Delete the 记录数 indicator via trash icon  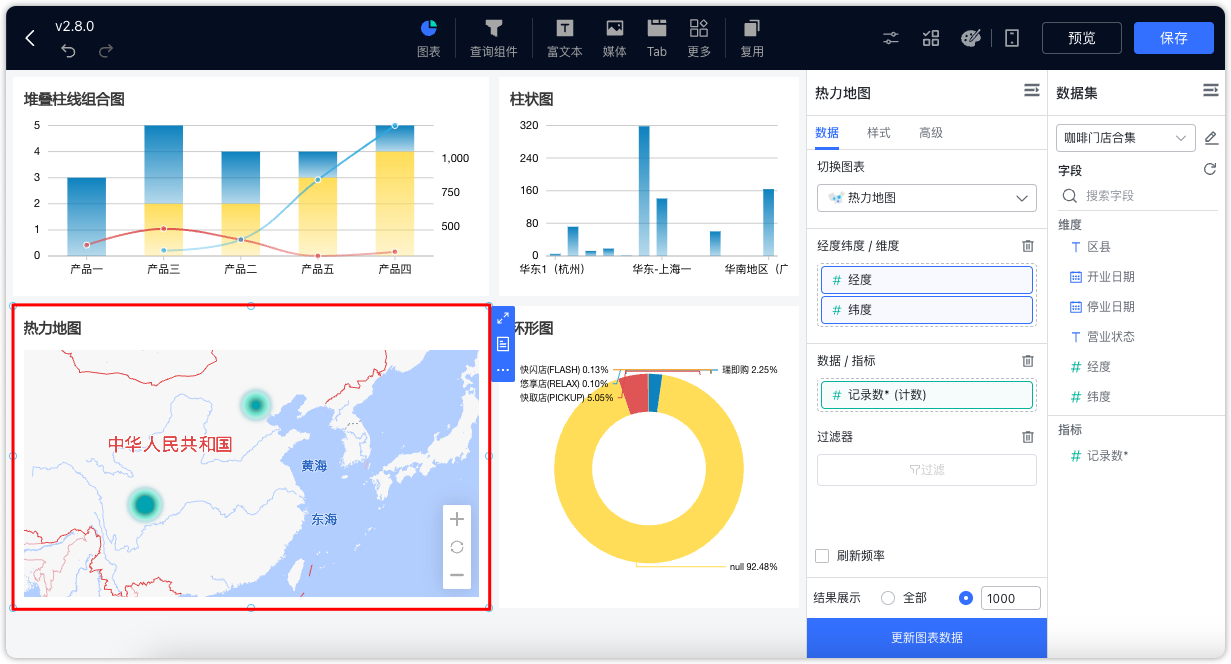coord(1027,361)
